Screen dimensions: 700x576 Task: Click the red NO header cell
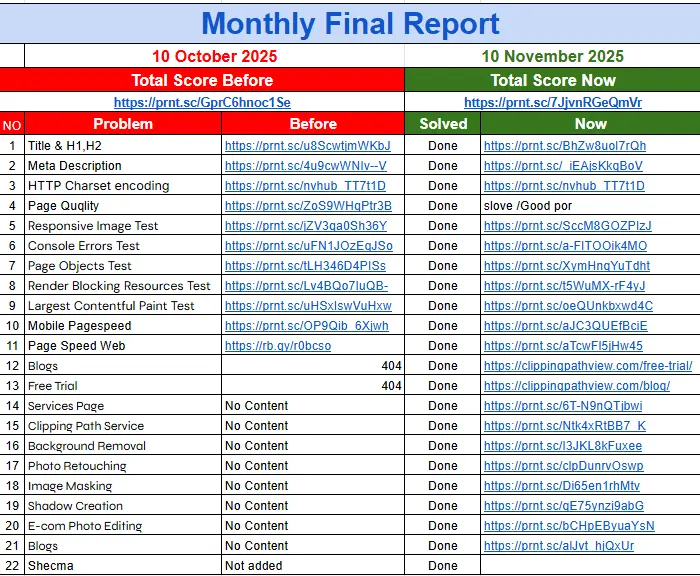tap(12, 125)
